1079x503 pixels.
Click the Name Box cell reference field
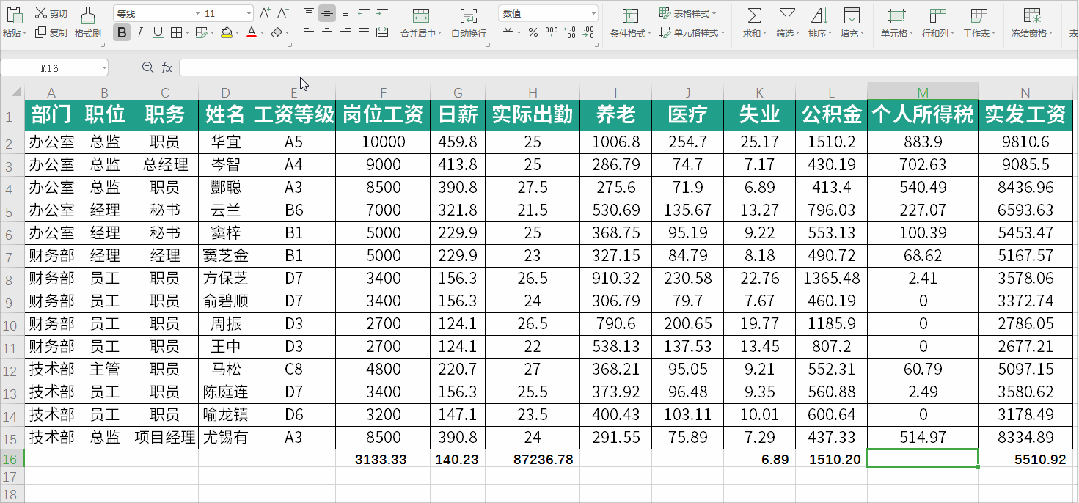50,67
